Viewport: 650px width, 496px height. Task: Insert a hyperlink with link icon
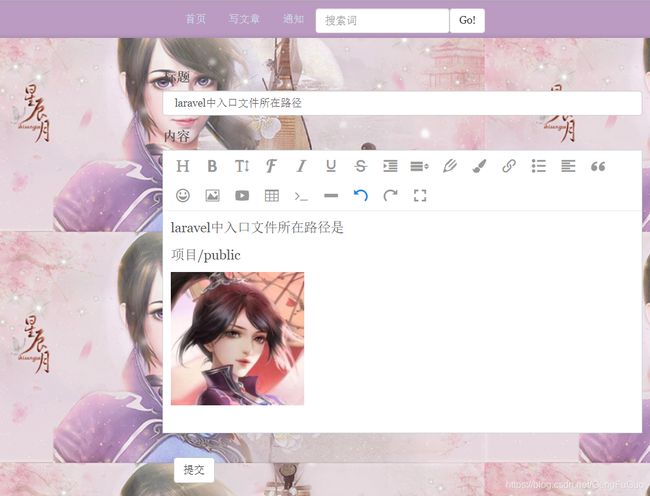(509, 166)
